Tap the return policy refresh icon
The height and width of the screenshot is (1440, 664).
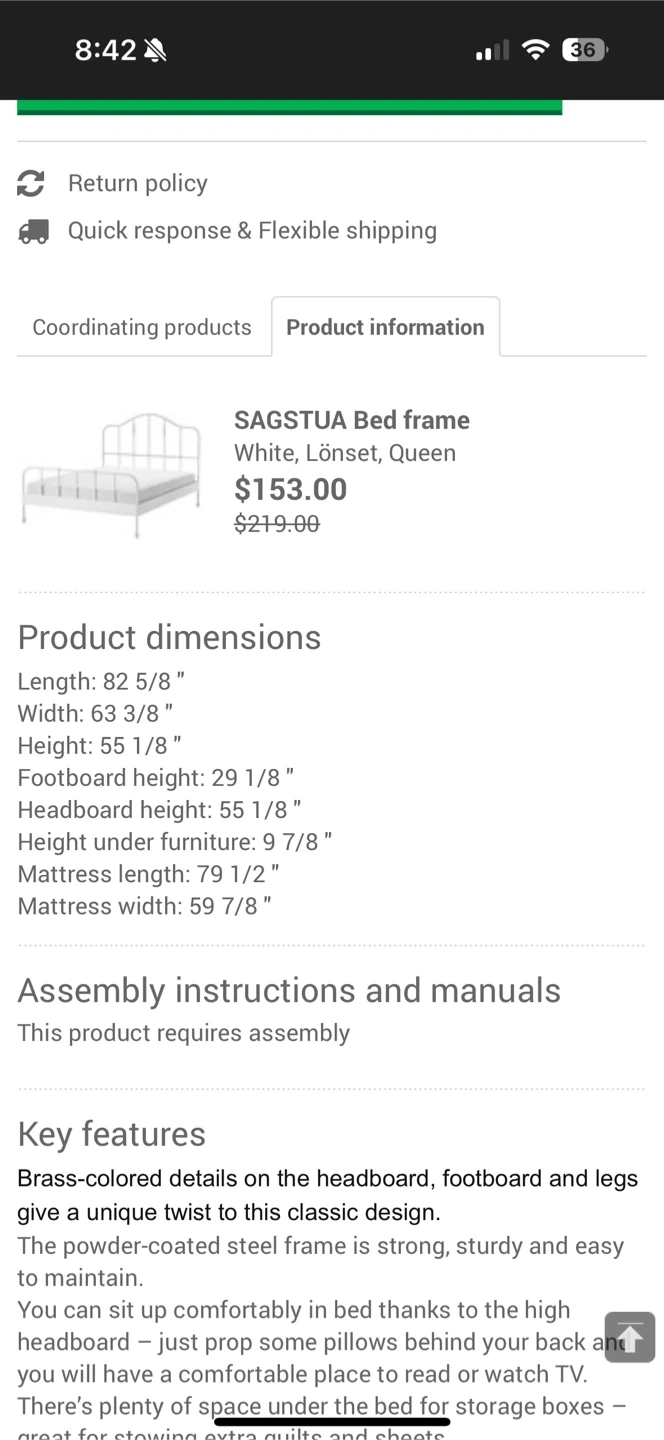(x=31, y=183)
